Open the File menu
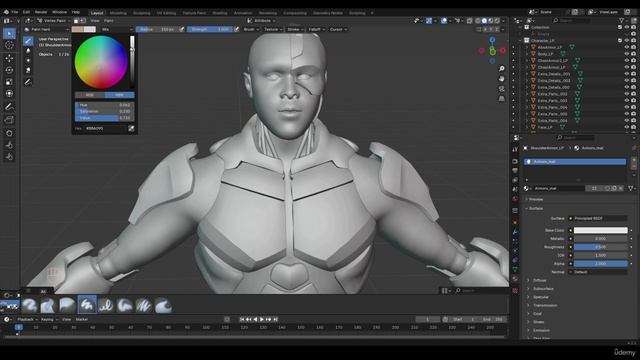This screenshot has height=360, width=640. (x=15, y=12)
